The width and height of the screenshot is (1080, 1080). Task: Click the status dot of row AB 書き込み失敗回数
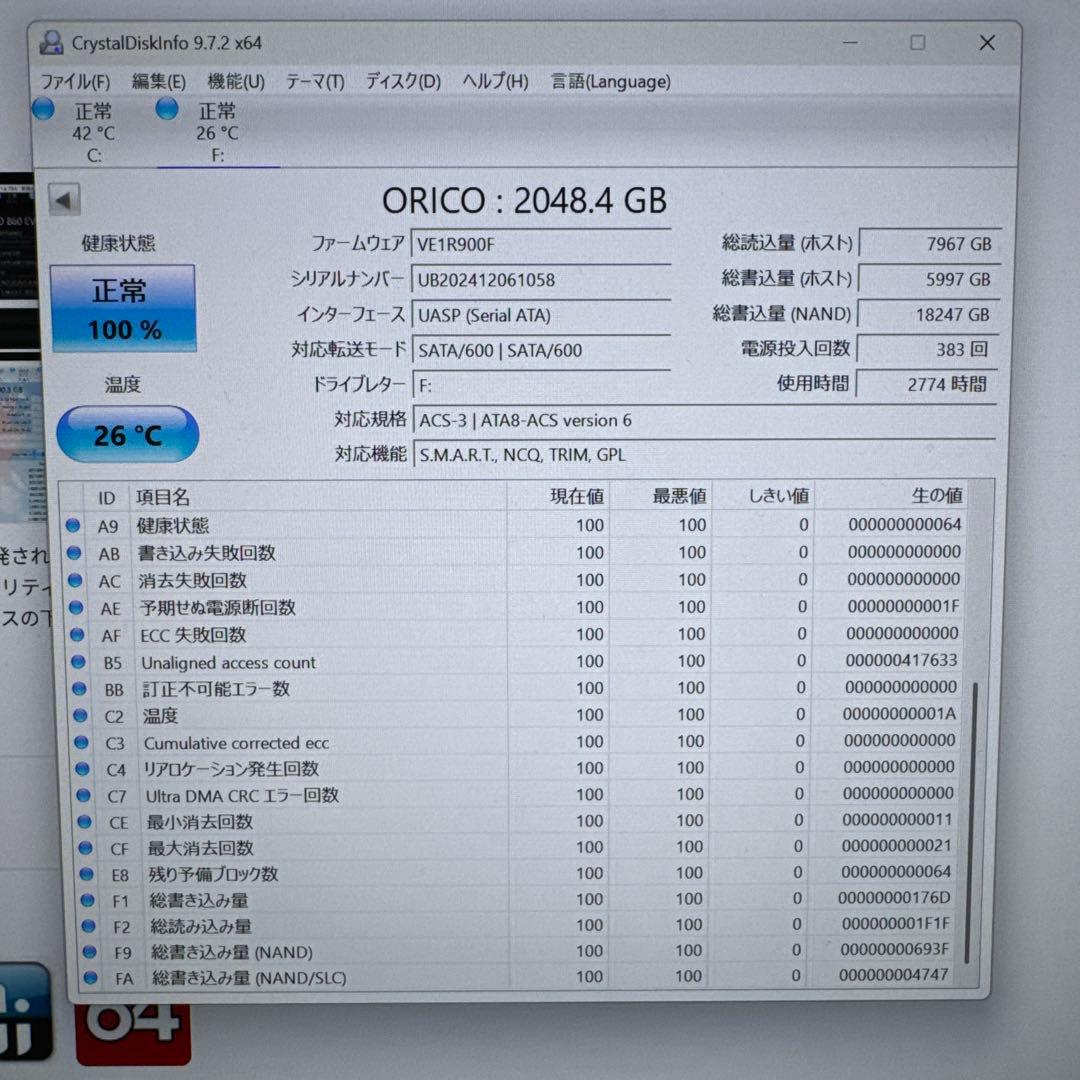(x=74, y=552)
